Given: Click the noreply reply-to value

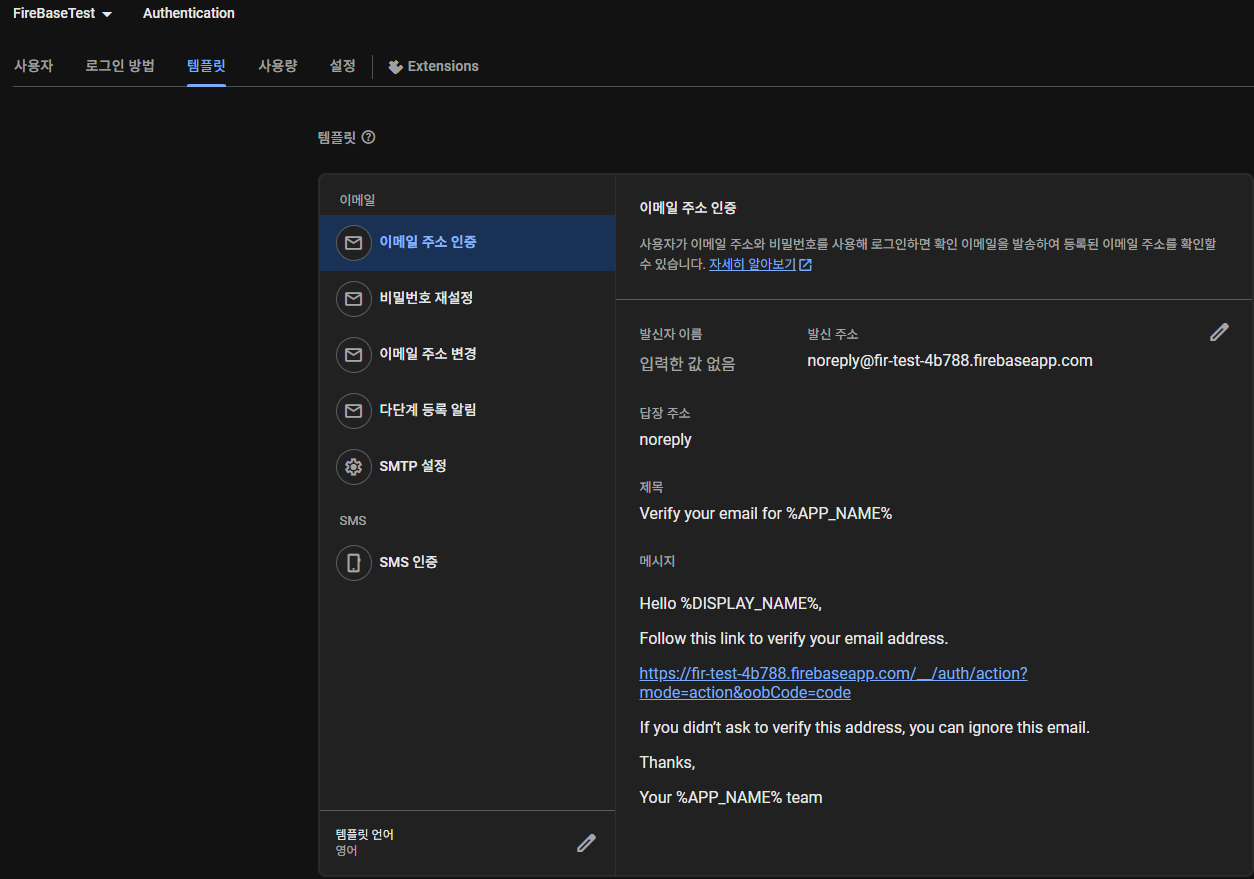Looking at the screenshot, I should point(665,439).
